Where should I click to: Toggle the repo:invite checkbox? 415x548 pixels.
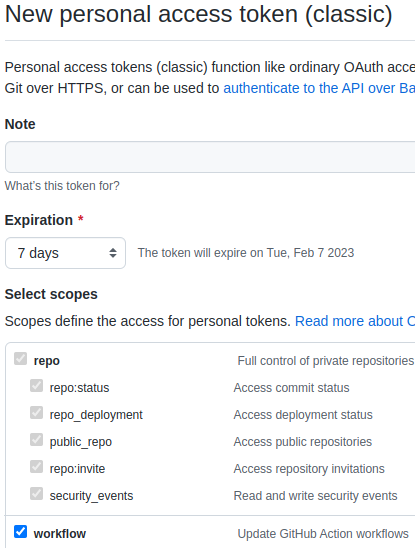36,467
